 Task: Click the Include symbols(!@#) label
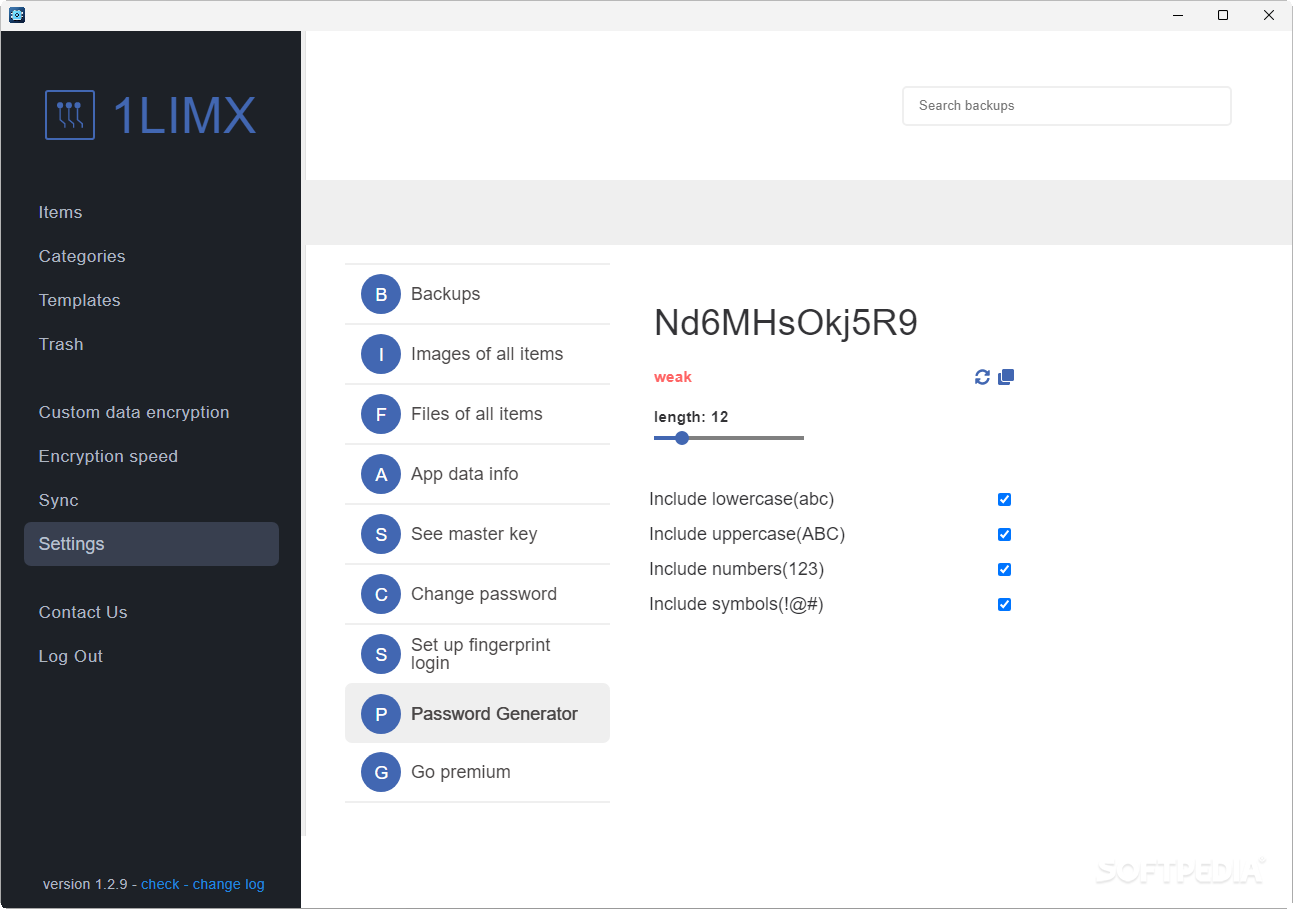(x=736, y=604)
